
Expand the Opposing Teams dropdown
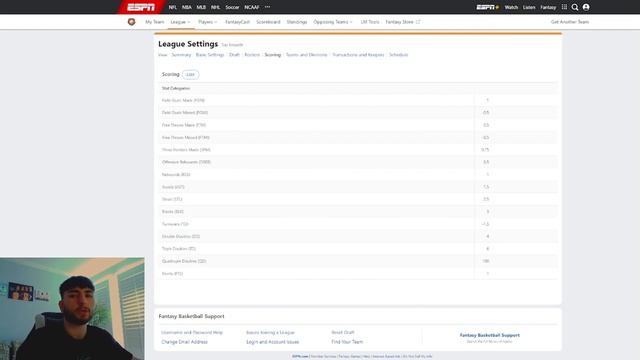pyautogui.click(x=333, y=22)
